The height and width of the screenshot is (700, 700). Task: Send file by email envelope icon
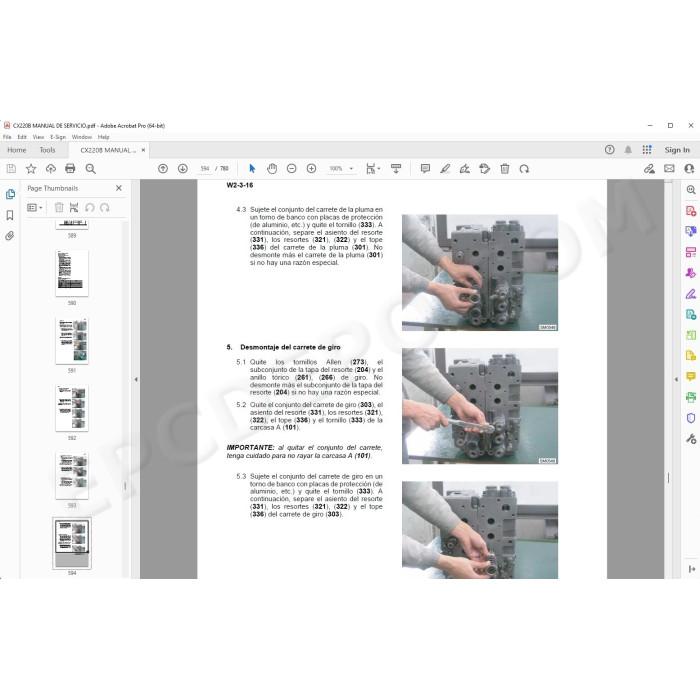(669, 169)
